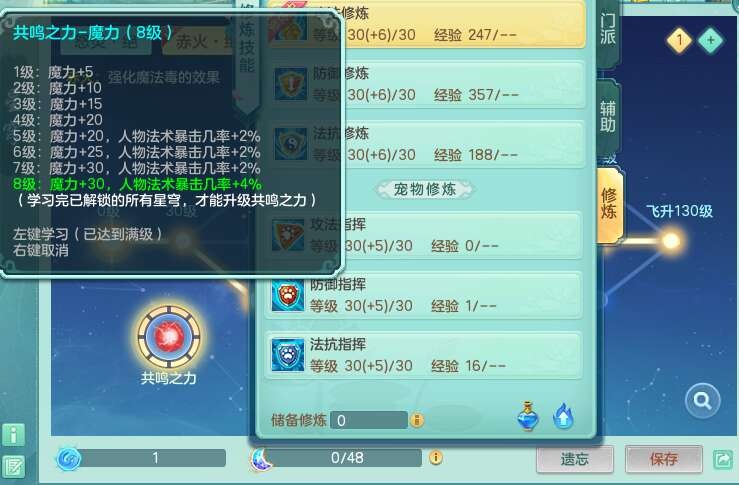Switch to the 辅助 side tab
Screen dimensions: 739x485
tap(608, 116)
